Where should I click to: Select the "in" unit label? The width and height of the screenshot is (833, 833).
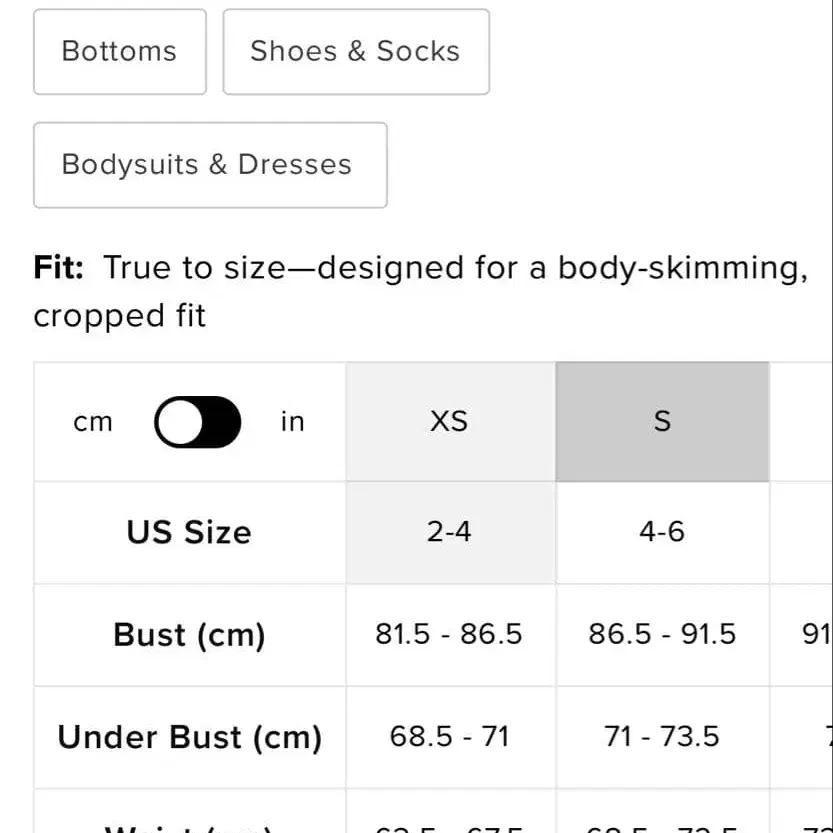pyautogui.click(x=292, y=422)
